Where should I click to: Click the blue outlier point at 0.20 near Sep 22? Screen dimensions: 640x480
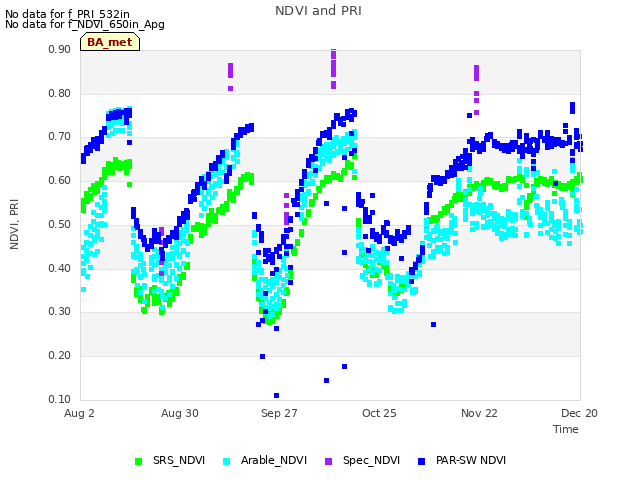pyautogui.click(x=262, y=357)
